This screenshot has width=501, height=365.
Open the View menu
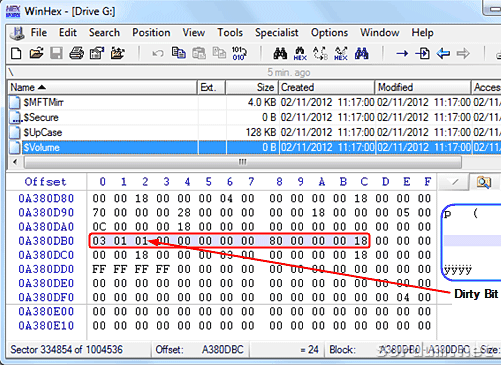193,33
